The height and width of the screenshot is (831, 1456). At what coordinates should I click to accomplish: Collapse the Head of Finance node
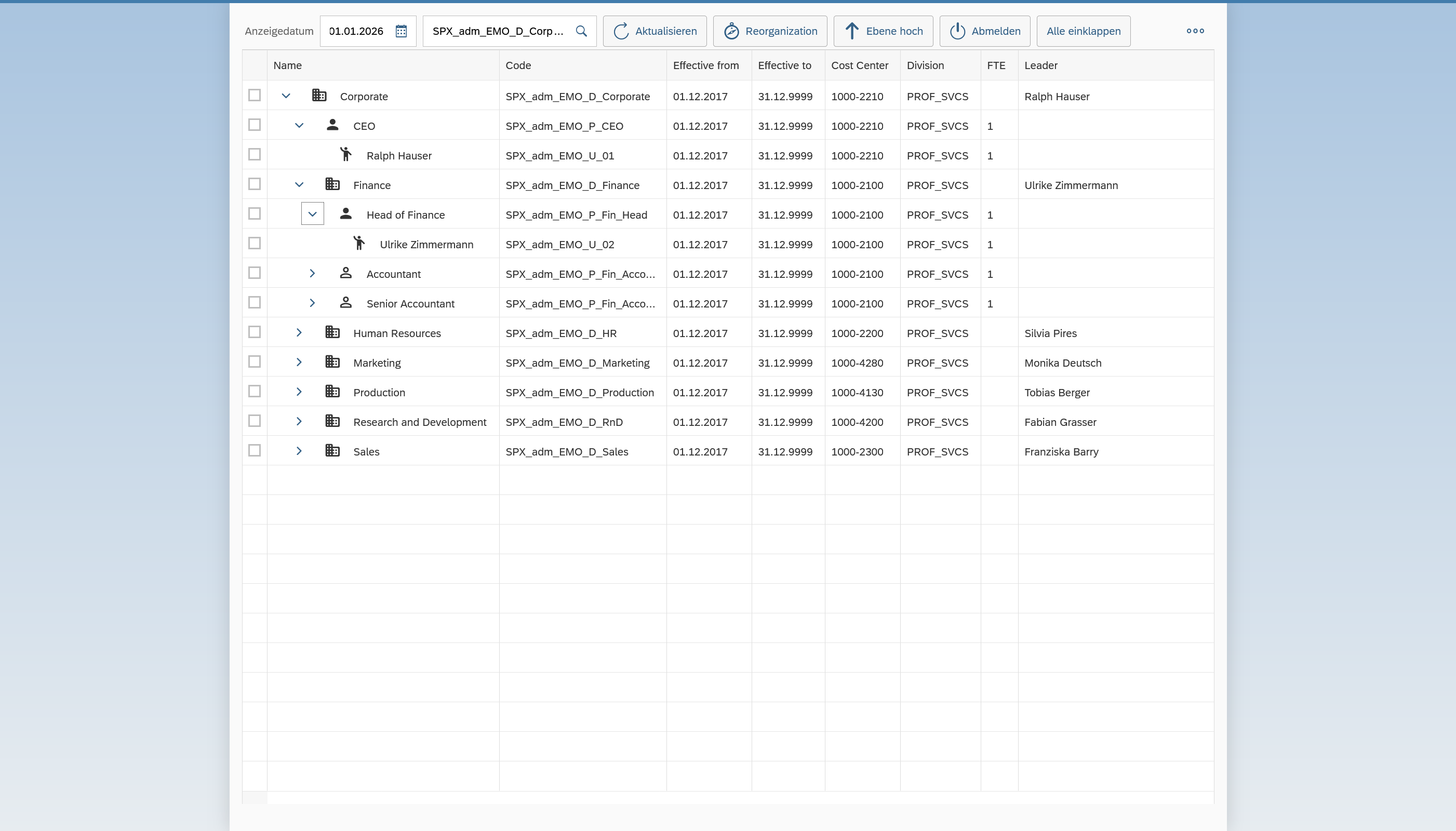(312, 214)
